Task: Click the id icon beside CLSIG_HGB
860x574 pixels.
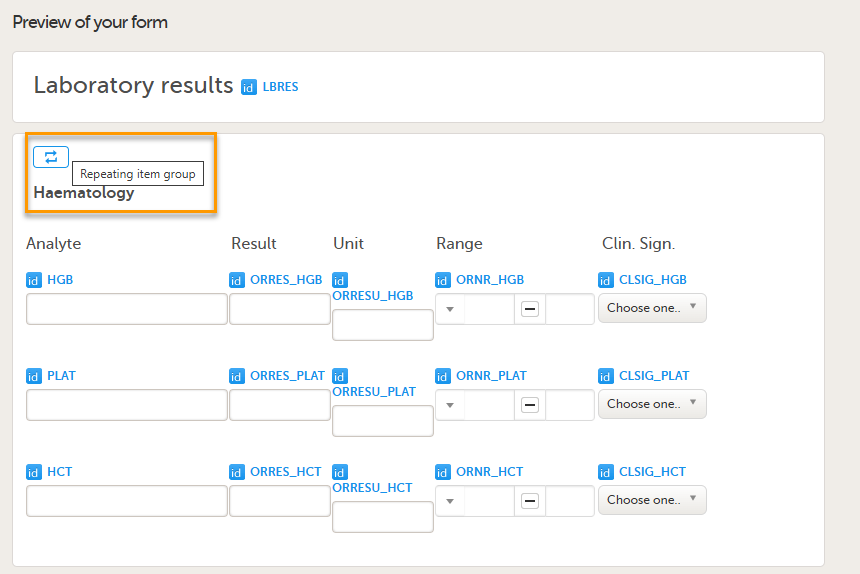Action: pyautogui.click(x=606, y=280)
